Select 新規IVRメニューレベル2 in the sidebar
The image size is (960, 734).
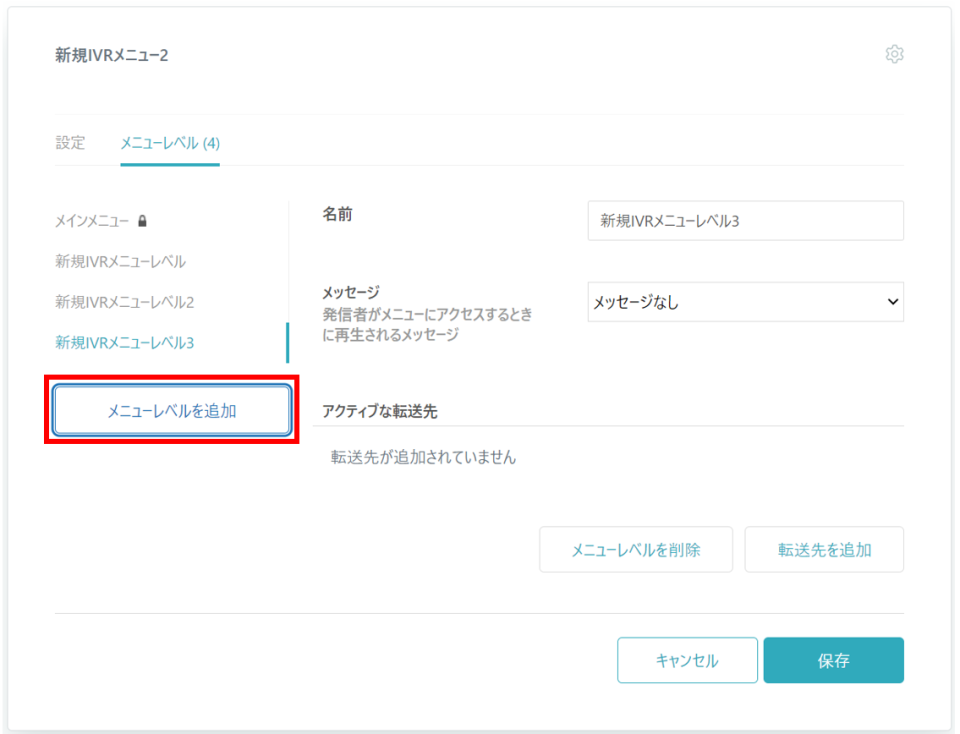pos(124,302)
